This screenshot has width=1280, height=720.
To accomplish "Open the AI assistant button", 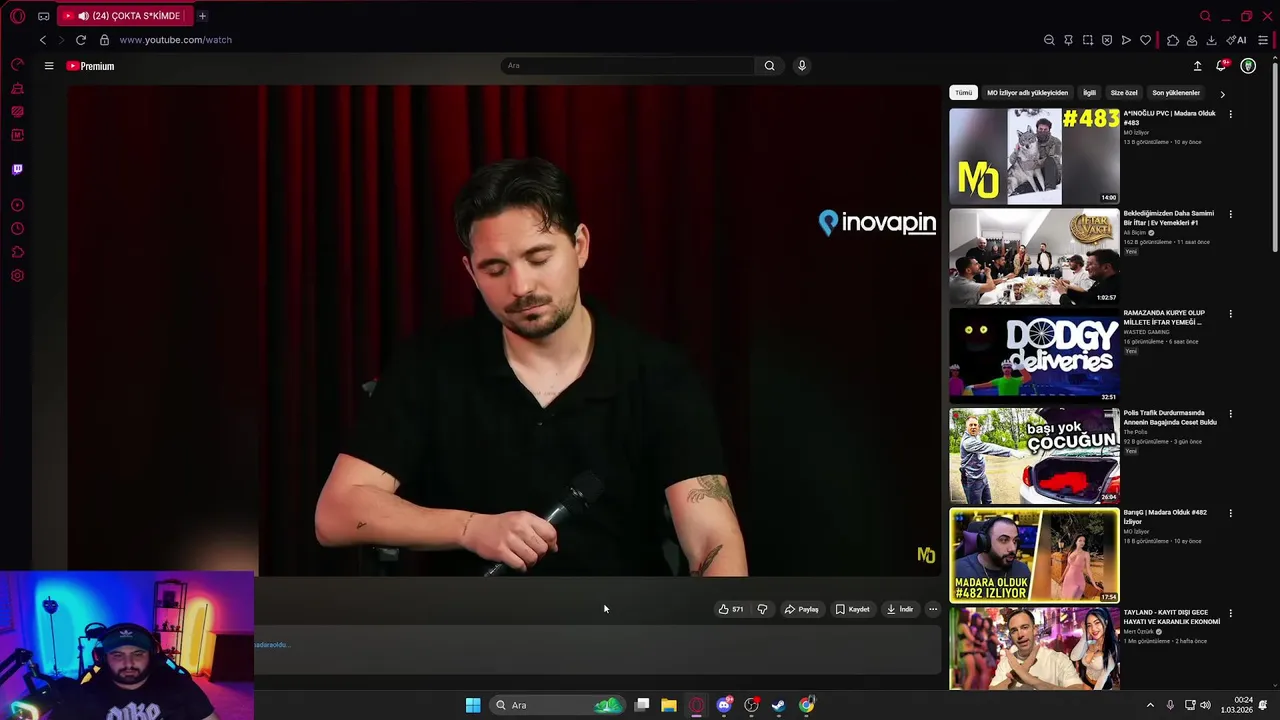I will point(1237,40).
